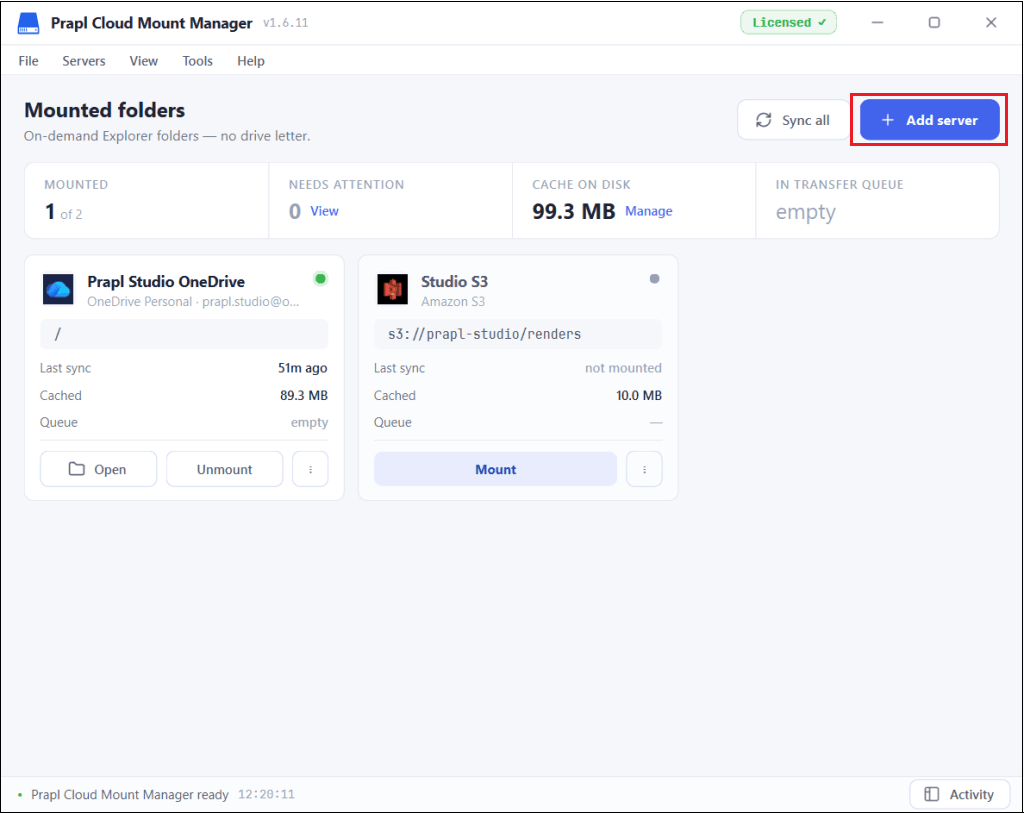Click the Manage link beside cache size

pyautogui.click(x=648, y=211)
